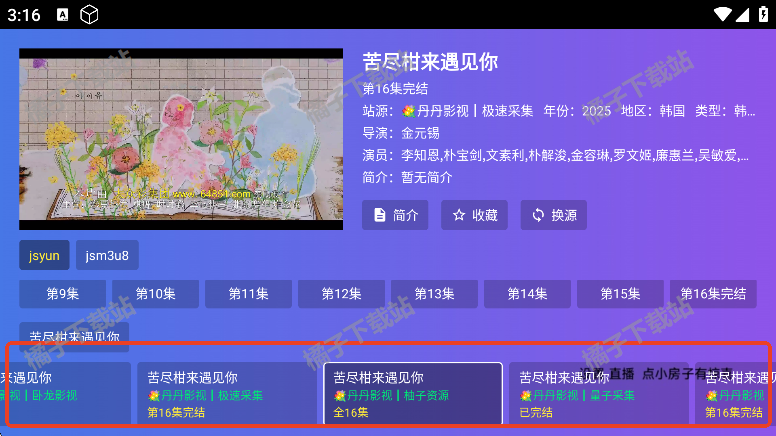Viewport: 776px width, 436px height.
Task: Choose the 丹丹影视｜极速采集 source card
Action: pyautogui.click(x=227, y=393)
